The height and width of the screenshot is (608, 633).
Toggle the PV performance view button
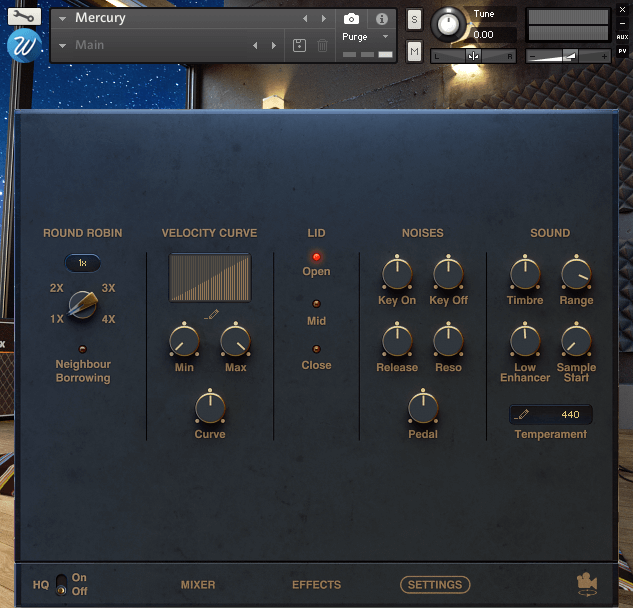[622, 51]
